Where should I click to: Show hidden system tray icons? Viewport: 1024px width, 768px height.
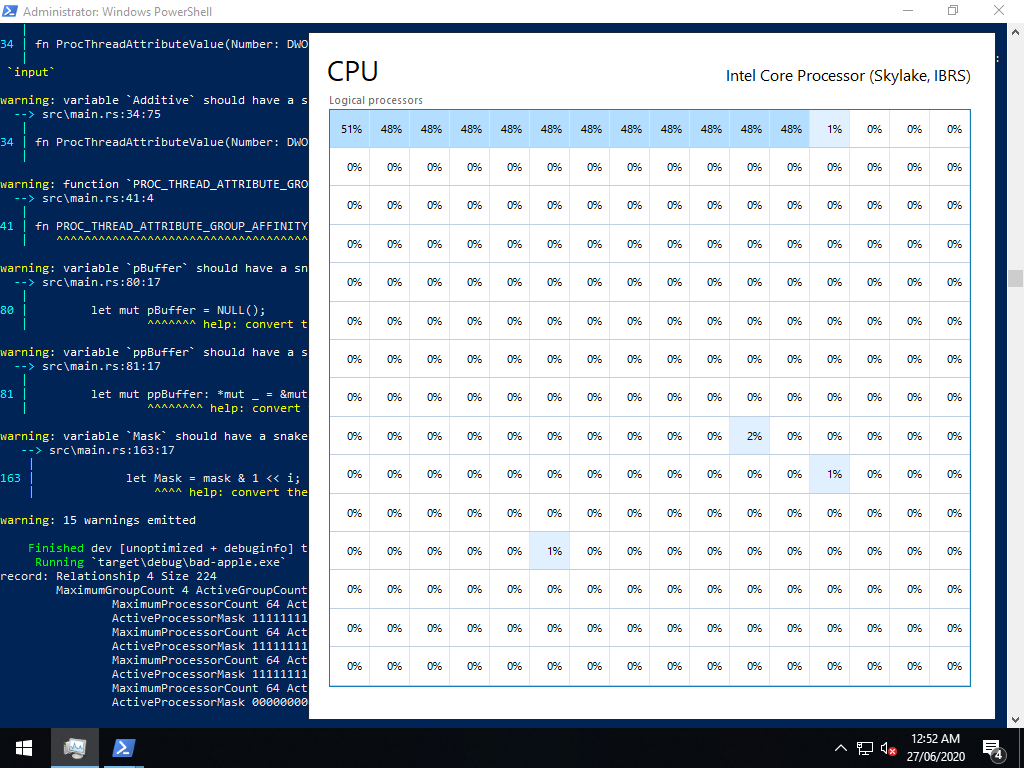coord(842,748)
